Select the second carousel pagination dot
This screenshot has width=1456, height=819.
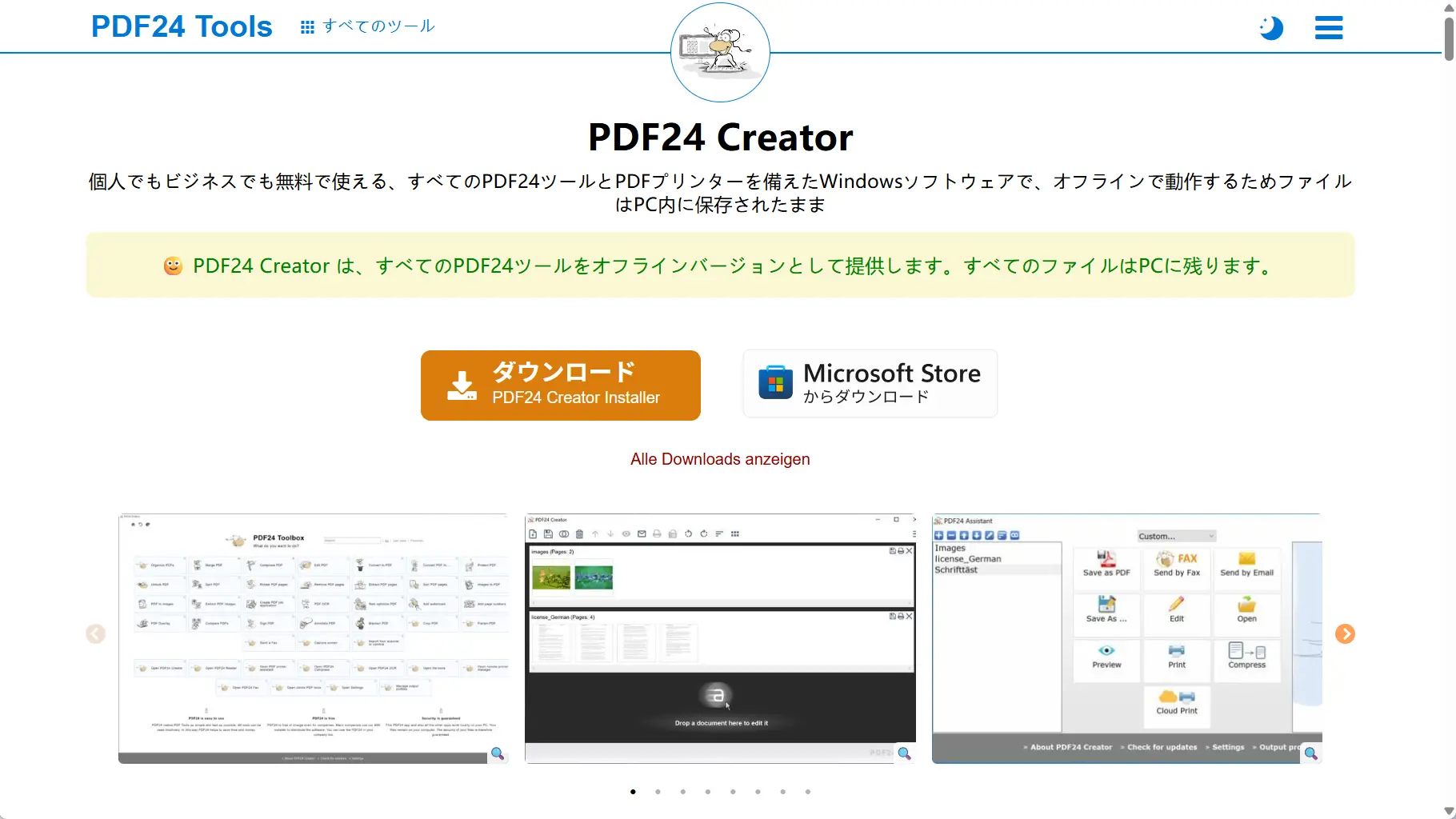point(658,792)
